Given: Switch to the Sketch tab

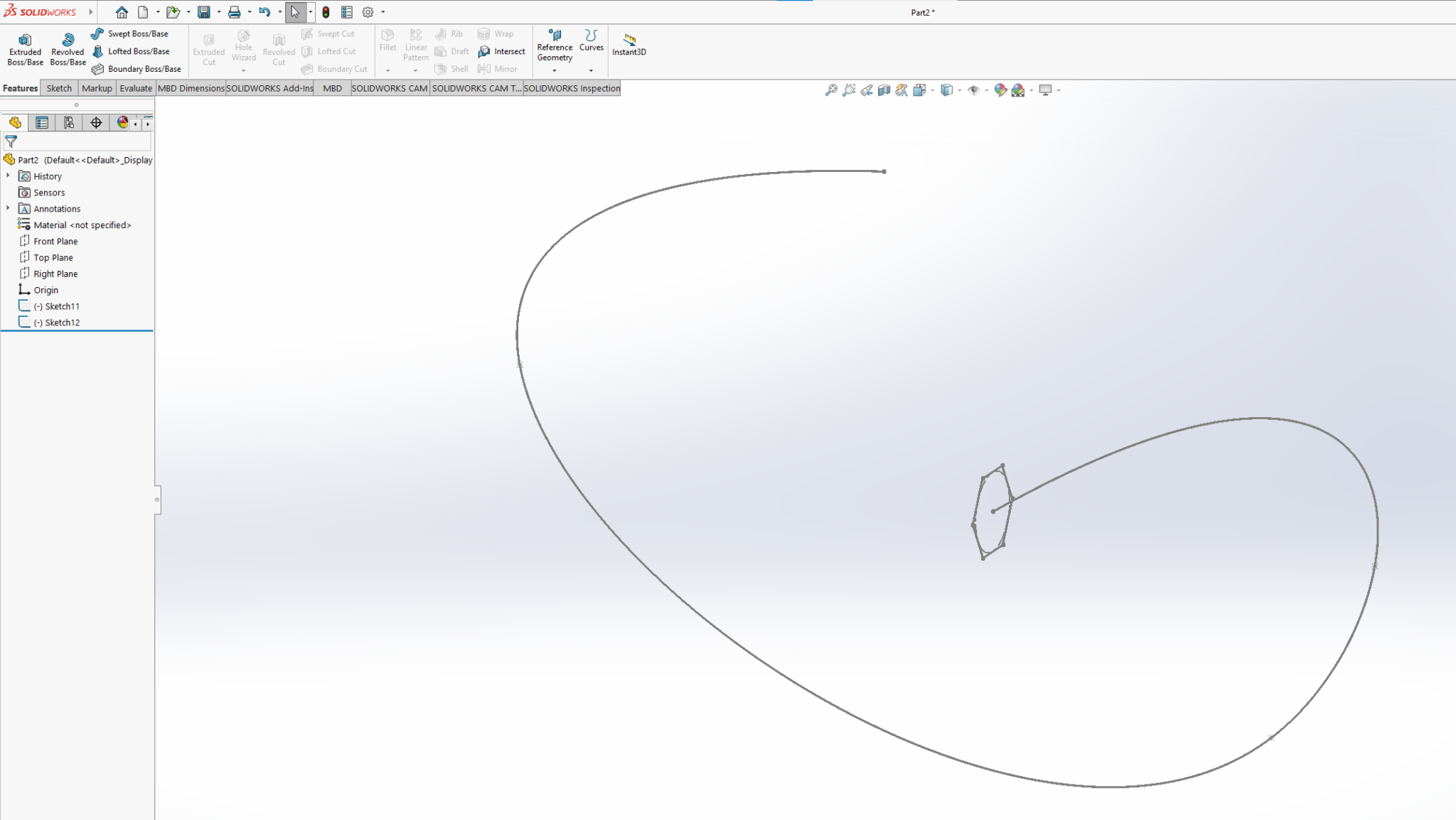Looking at the screenshot, I should (x=59, y=87).
